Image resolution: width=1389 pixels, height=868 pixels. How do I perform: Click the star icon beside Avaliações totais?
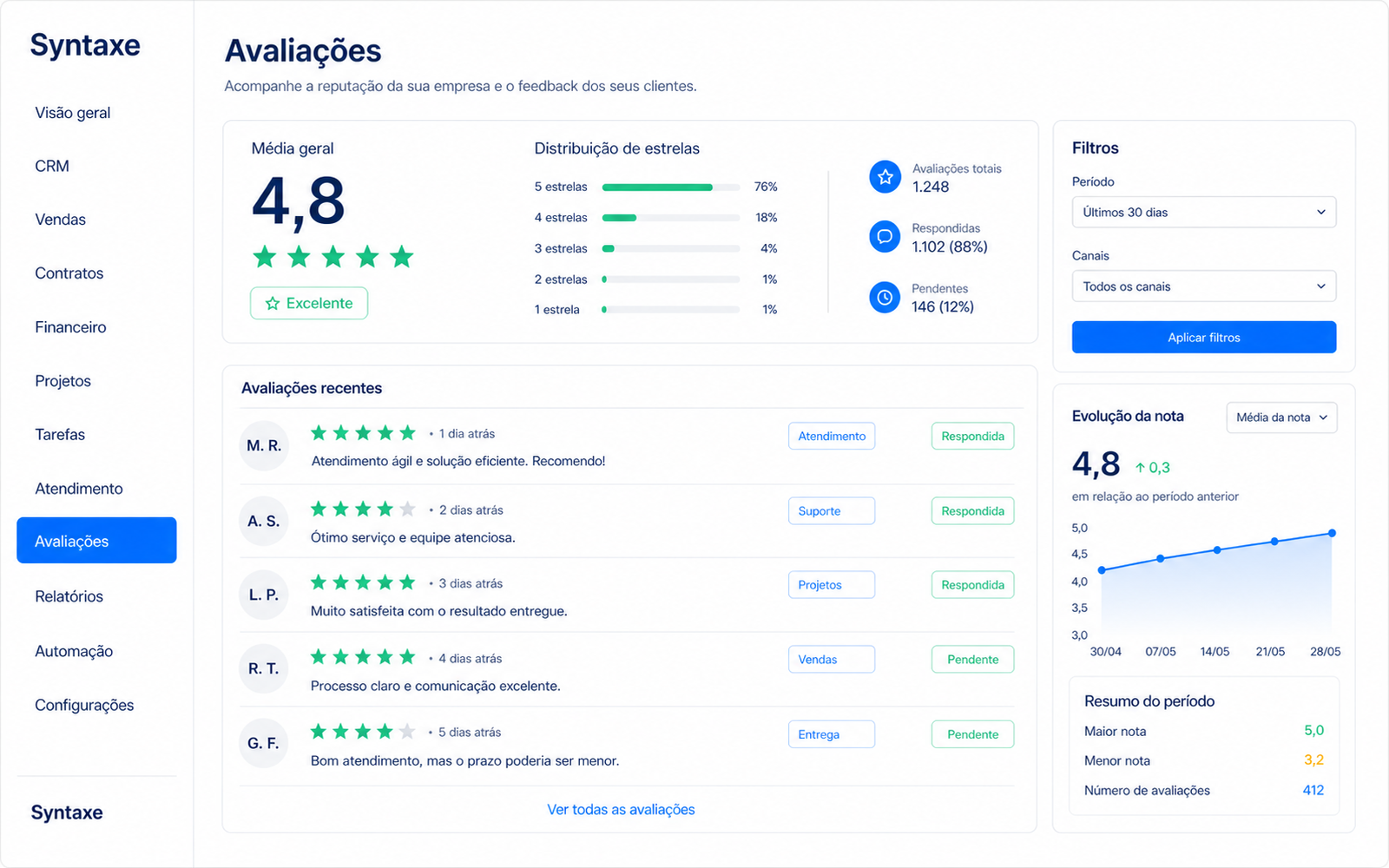pyautogui.click(x=885, y=177)
